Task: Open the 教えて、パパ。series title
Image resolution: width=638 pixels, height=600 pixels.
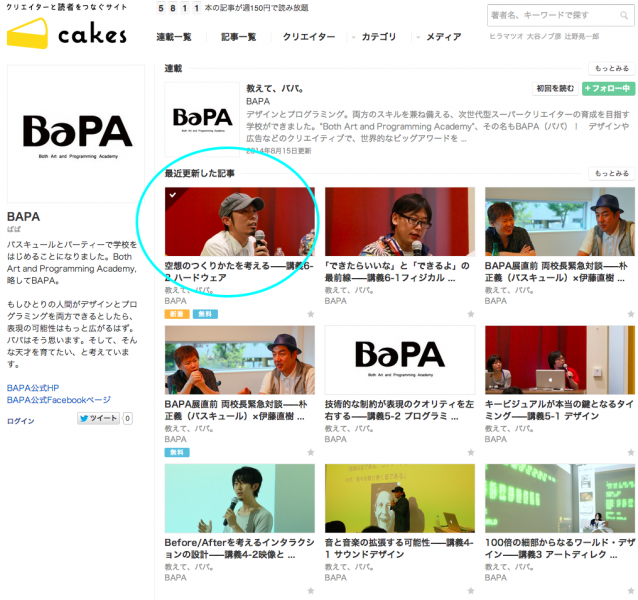Action: [x=275, y=88]
